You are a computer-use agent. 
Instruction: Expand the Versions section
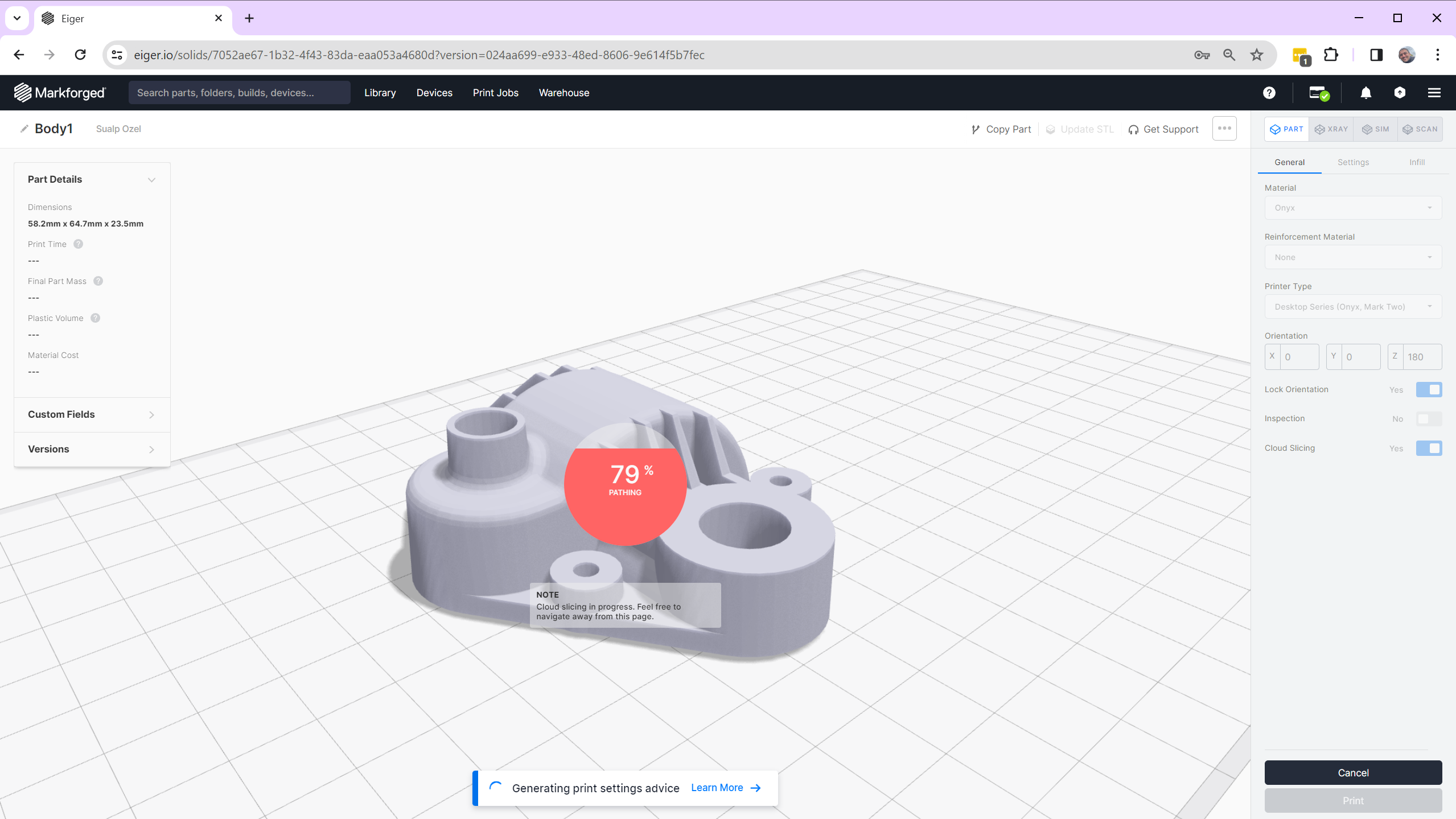click(92, 449)
